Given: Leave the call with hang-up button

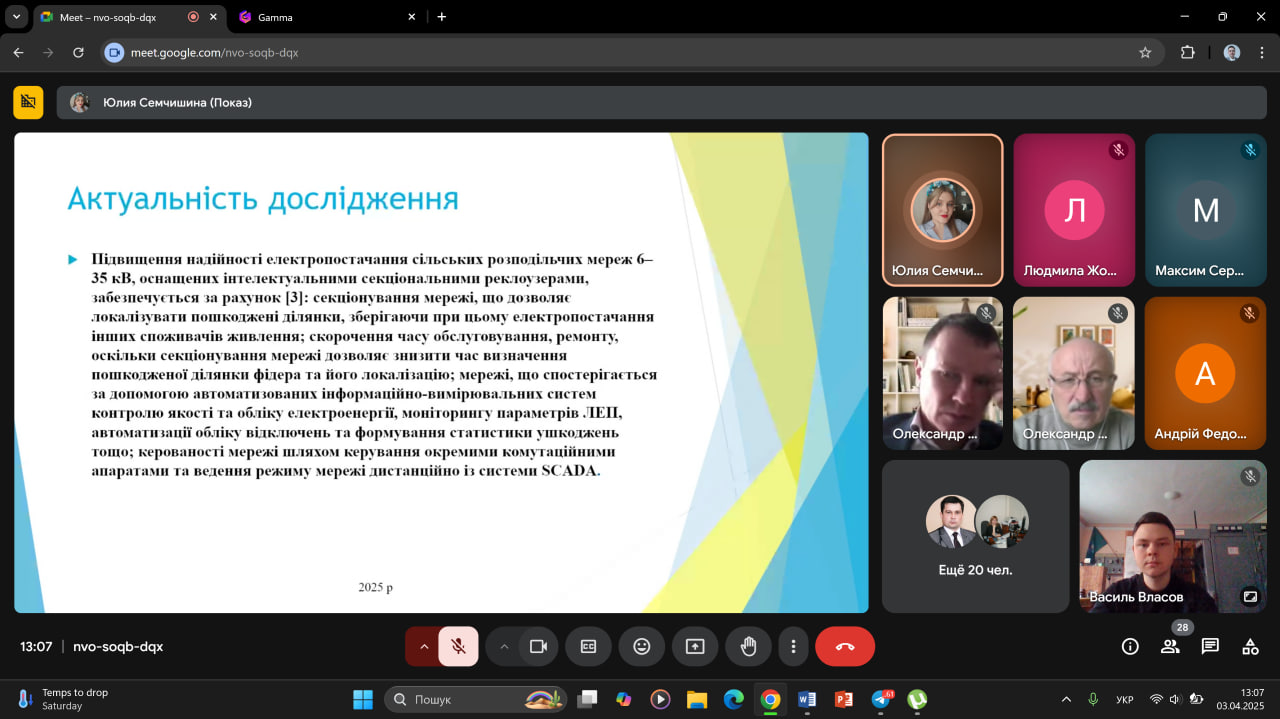Looking at the screenshot, I should (x=845, y=646).
